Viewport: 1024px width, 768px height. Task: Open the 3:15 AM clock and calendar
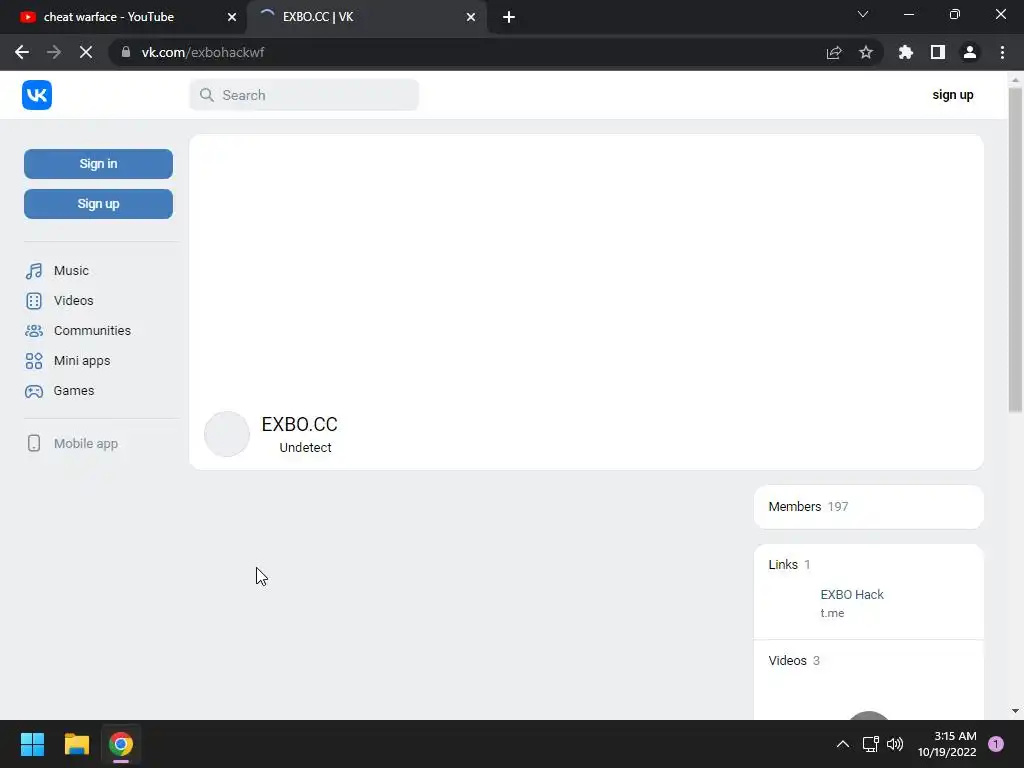(x=947, y=744)
